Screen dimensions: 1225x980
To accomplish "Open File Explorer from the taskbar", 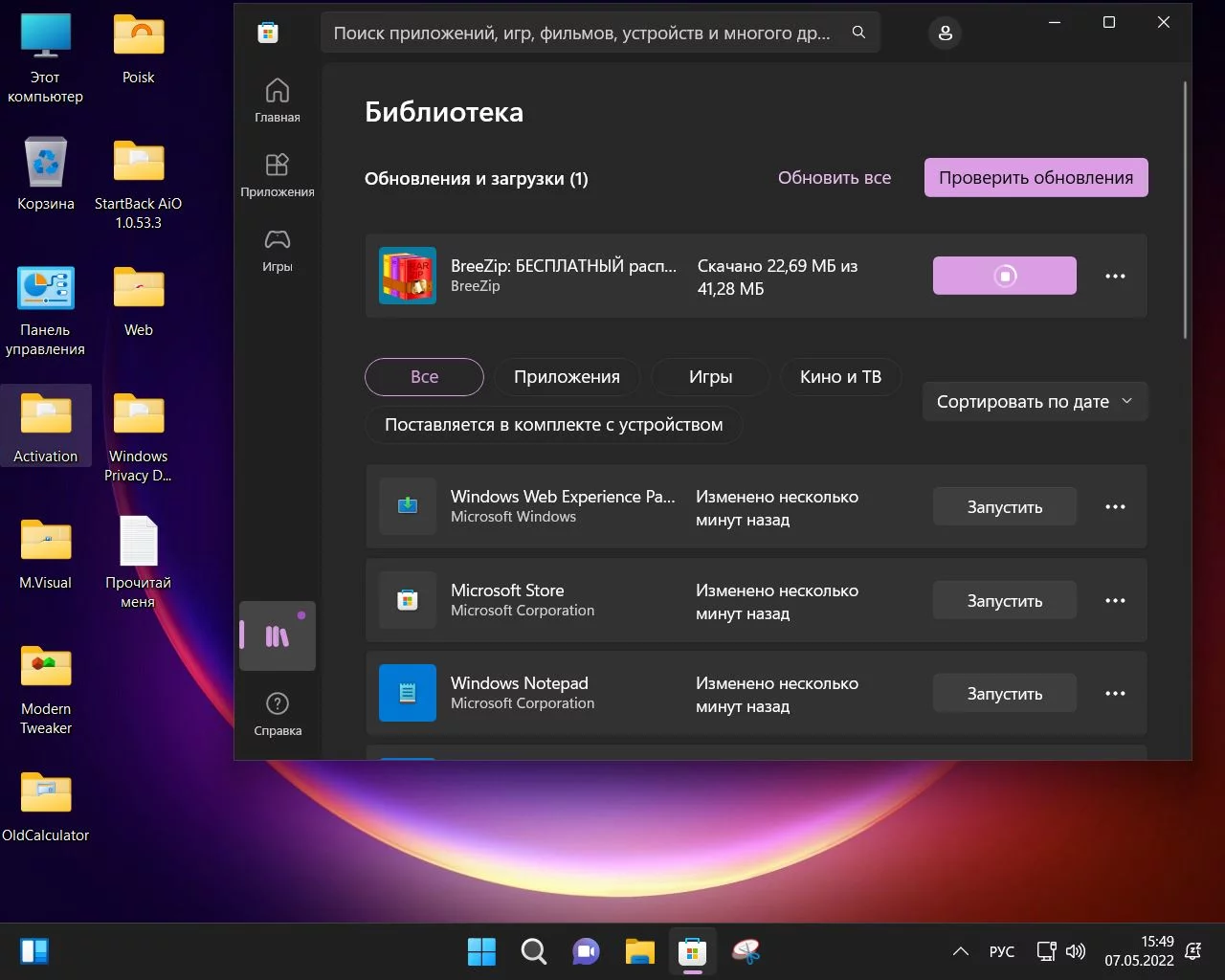I will (x=639, y=951).
